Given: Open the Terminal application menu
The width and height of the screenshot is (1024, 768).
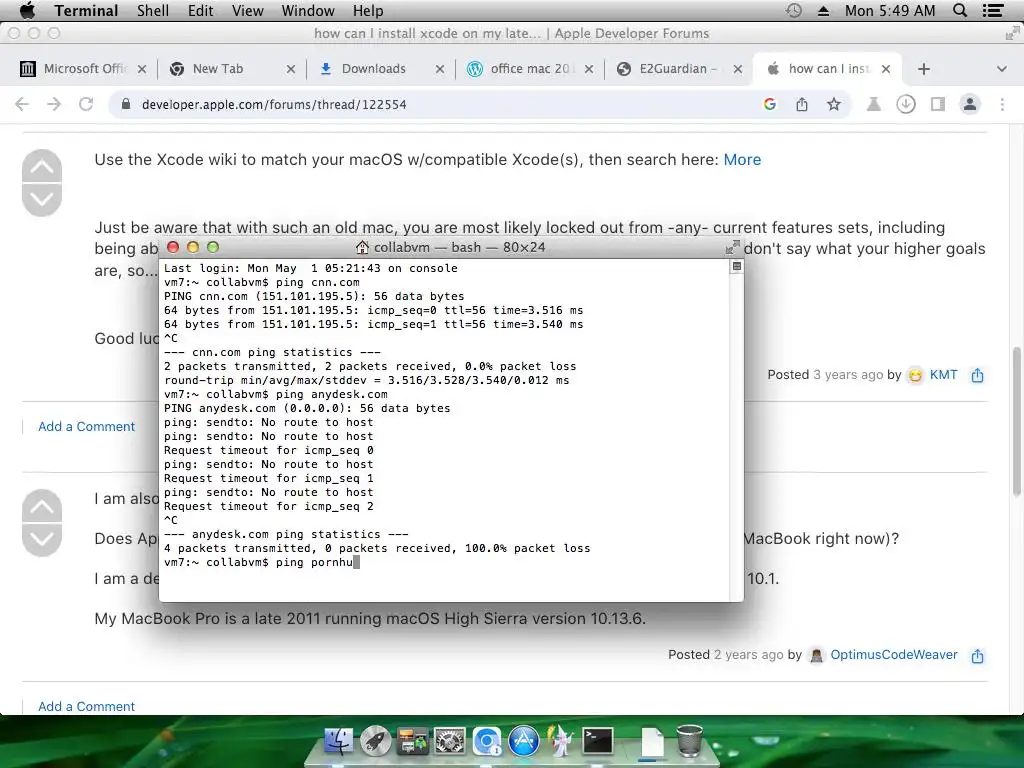Looking at the screenshot, I should (x=86, y=10).
